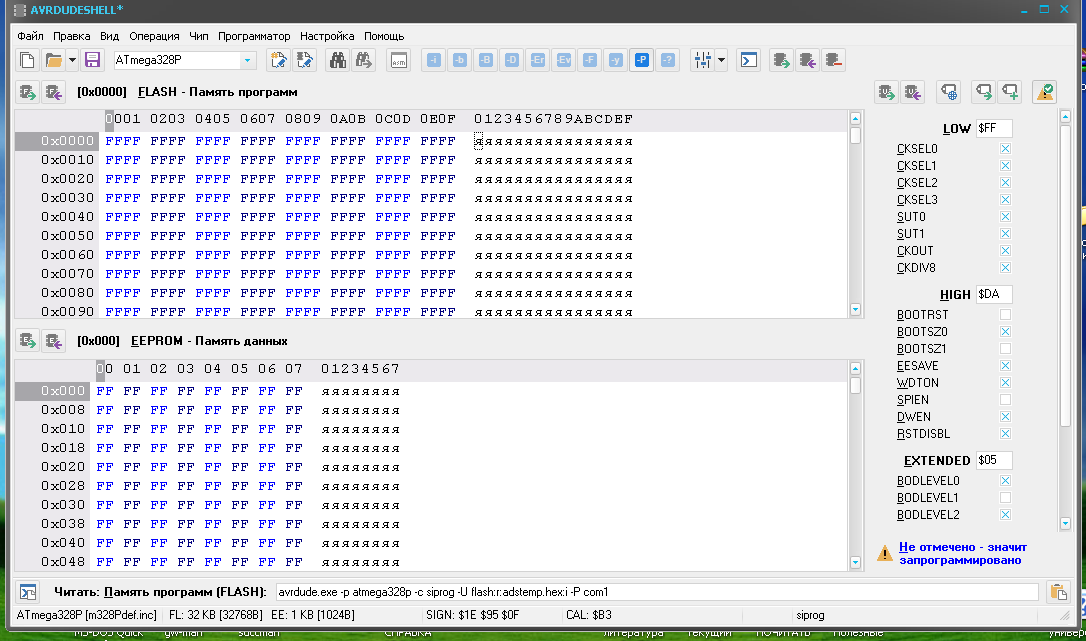Toggle the uppercase -B option button
1086x641 pixels.
click(486, 60)
